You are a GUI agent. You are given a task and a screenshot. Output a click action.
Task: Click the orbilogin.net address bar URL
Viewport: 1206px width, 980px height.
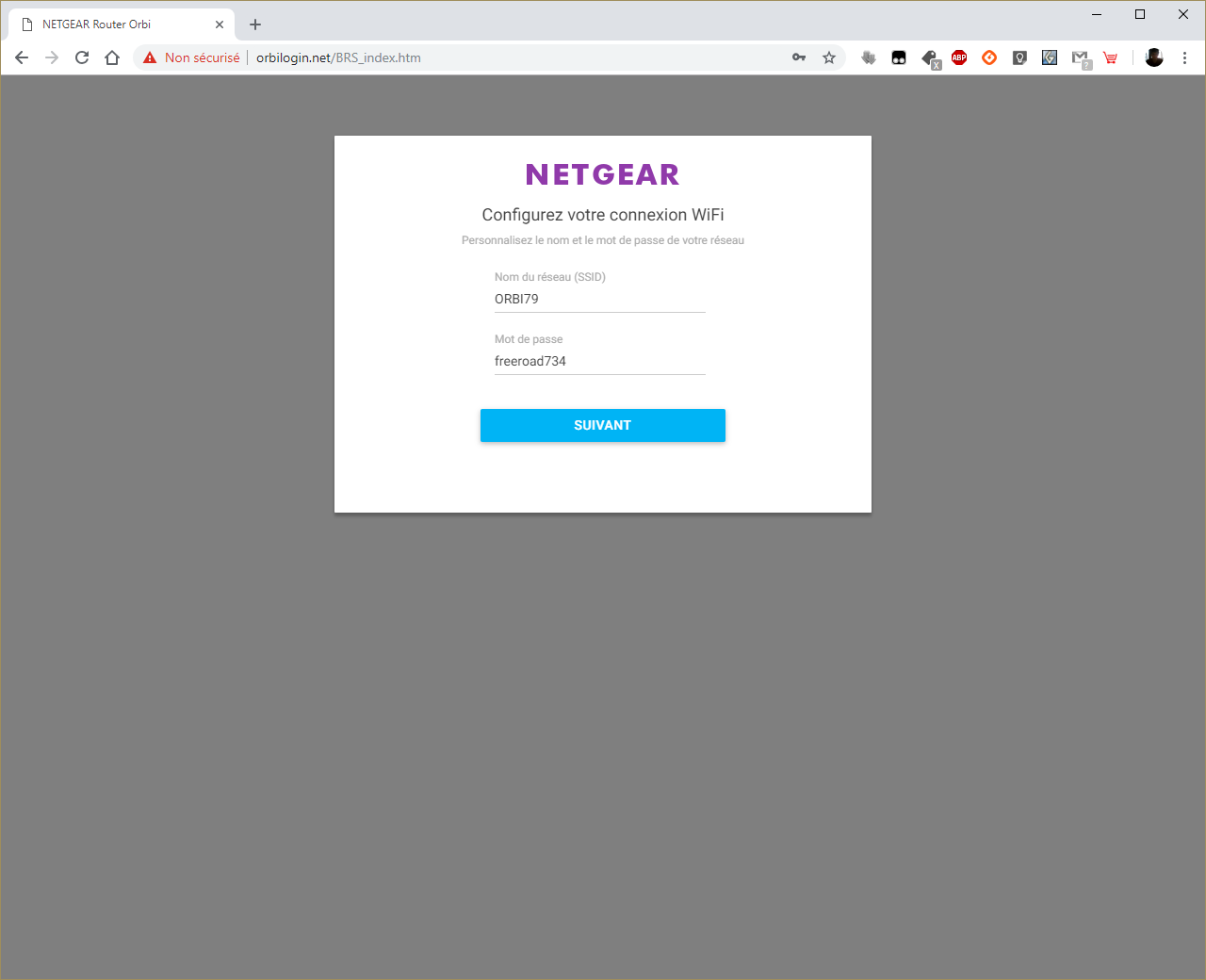(338, 57)
